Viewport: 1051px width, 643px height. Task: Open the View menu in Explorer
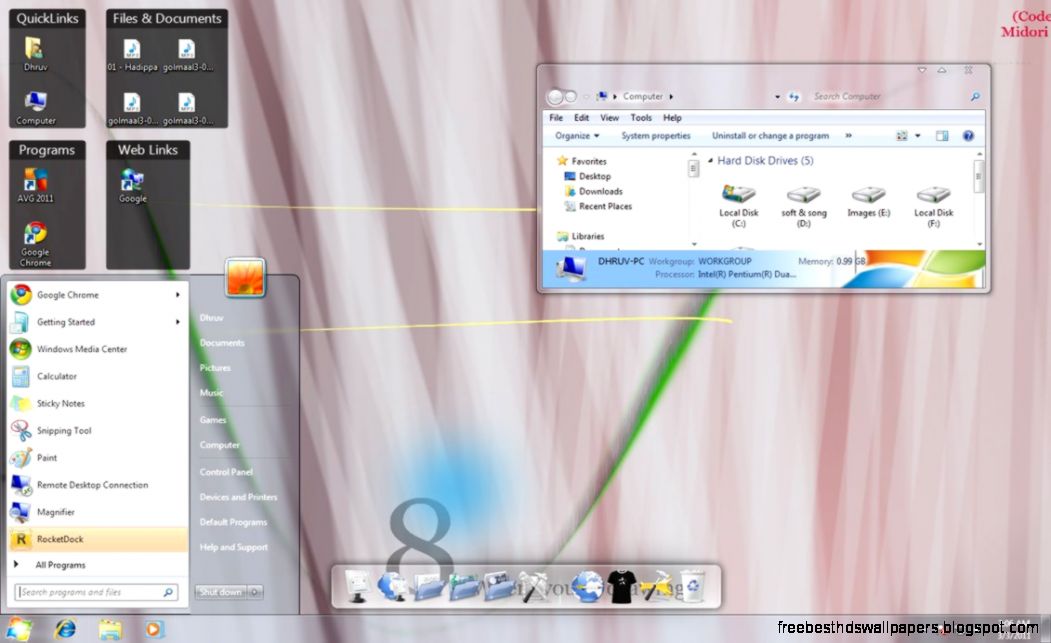point(609,117)
